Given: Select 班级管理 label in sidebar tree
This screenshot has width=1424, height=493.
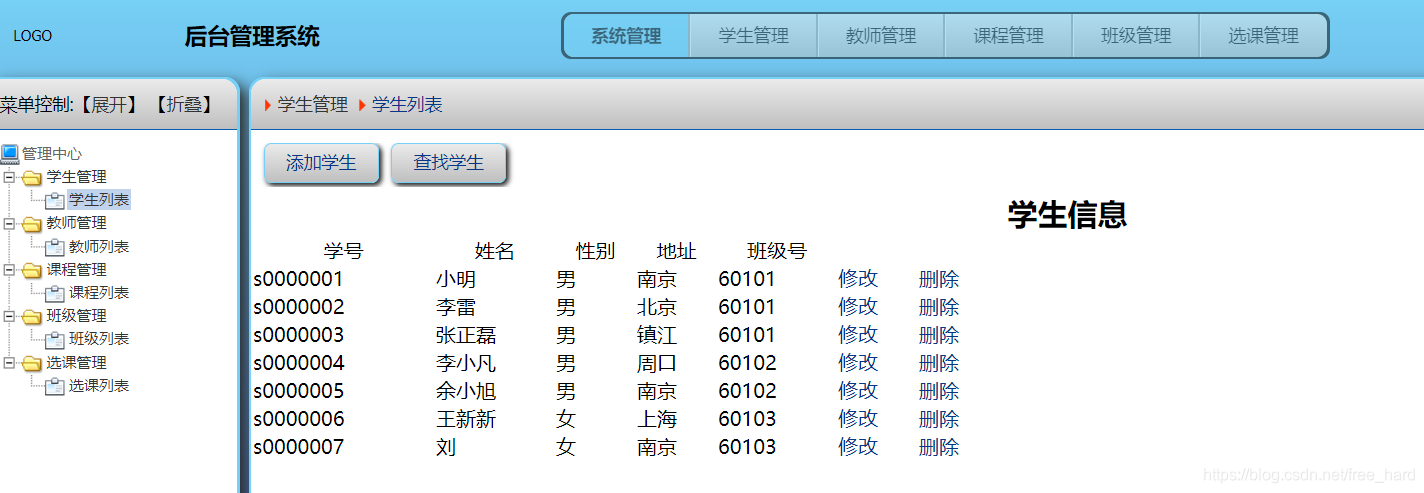Looking at the screenshot, I should click(x=77, y=316).
